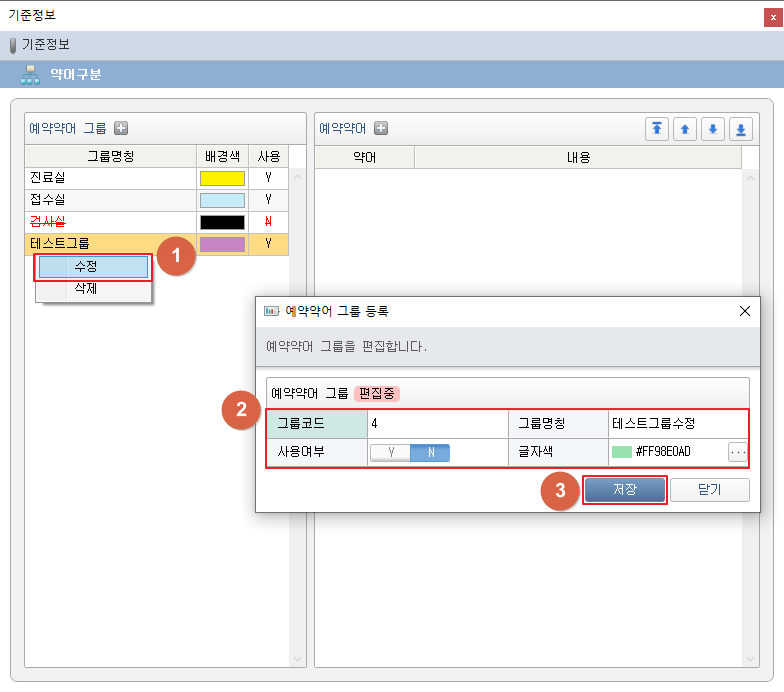Click the 저장 button
784x692 pixels.
(x=624, y=490)
